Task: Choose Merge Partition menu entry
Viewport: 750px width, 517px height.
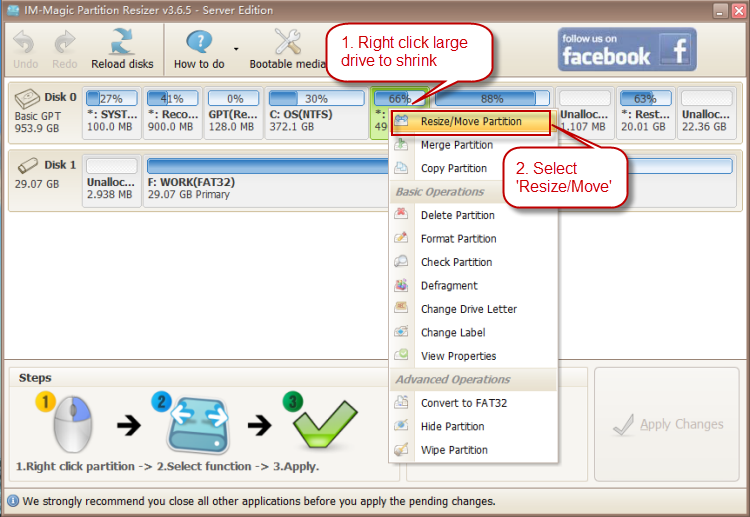Action: 456,145
